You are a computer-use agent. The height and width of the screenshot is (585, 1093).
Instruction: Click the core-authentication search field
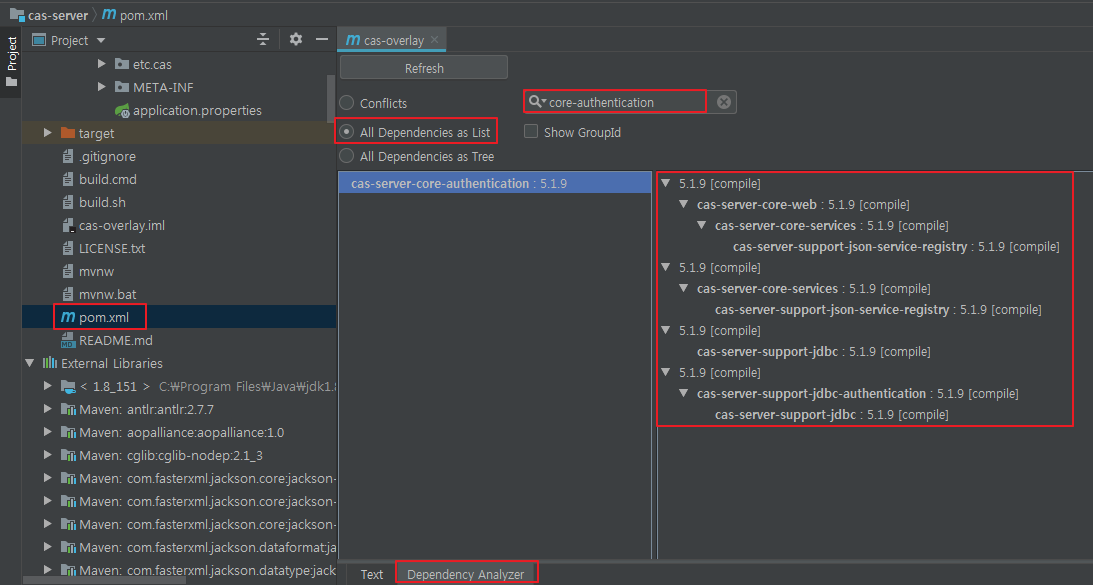tap(627, 102)
